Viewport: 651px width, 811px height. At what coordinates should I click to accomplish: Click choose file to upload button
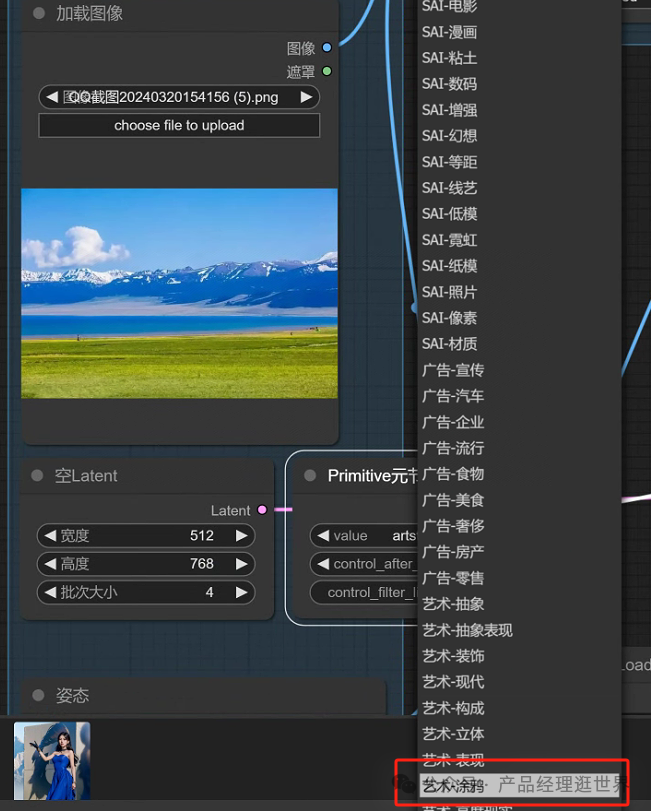tap(179, 125)
